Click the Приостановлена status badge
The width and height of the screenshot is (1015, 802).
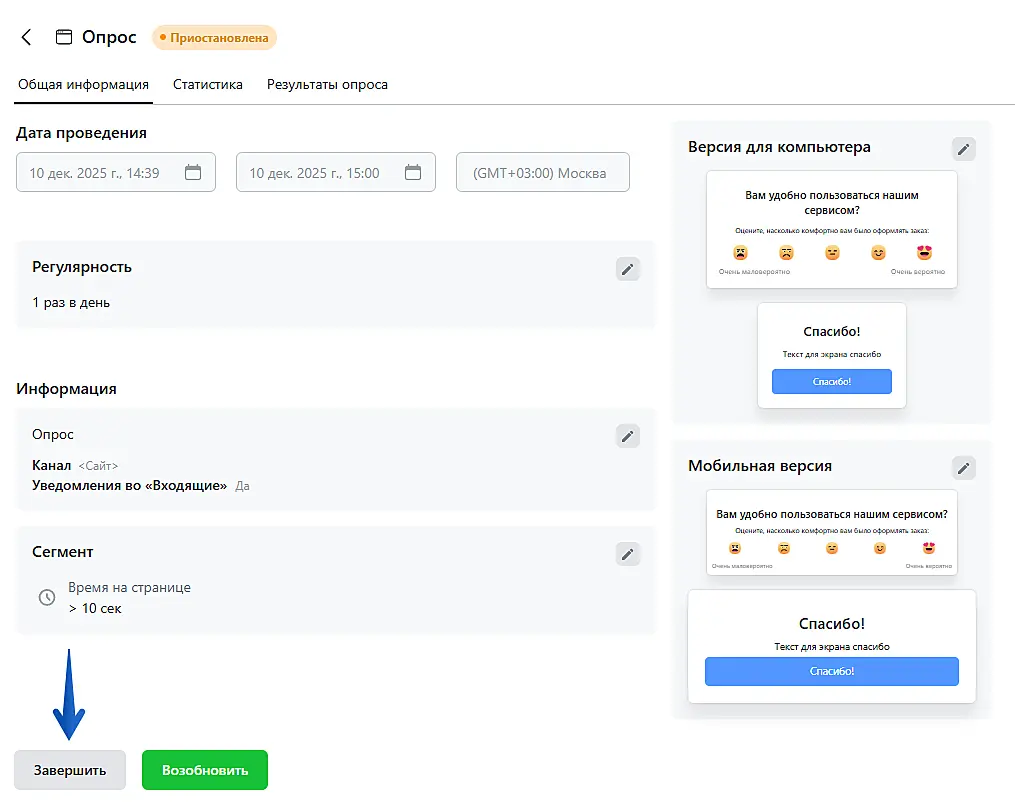(x=214, y=38)
